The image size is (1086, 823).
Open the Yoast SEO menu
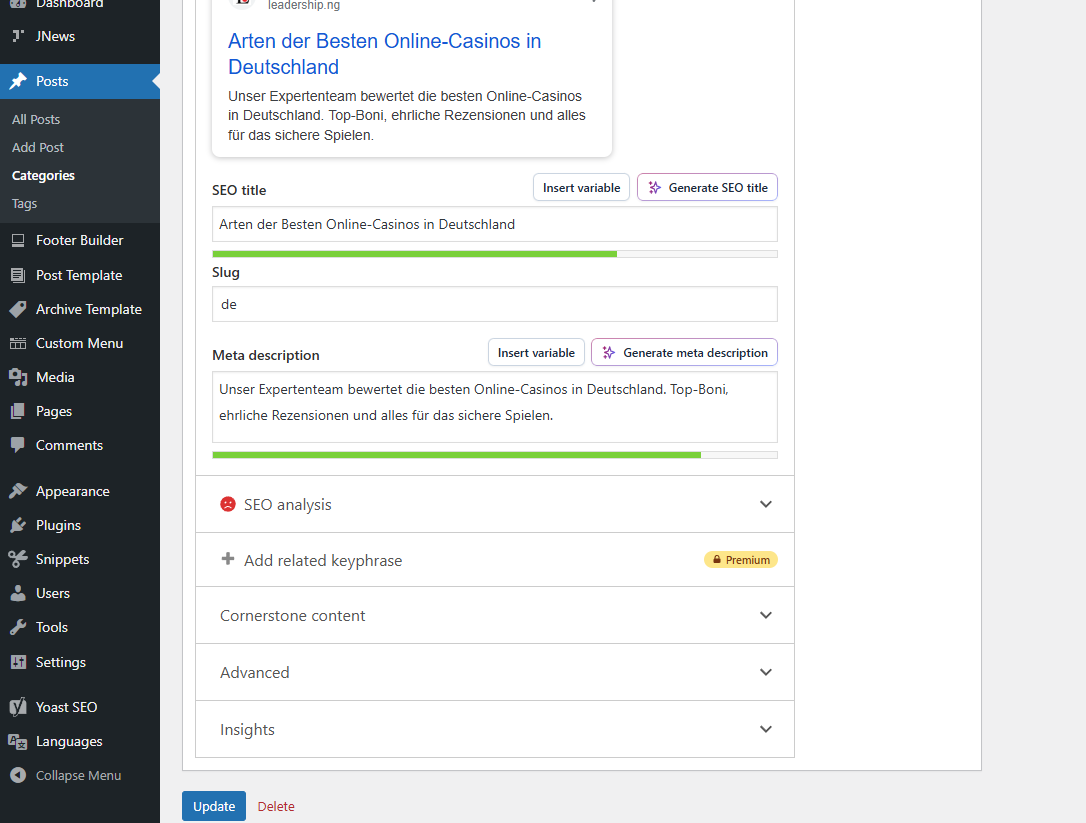click(80, 707)
